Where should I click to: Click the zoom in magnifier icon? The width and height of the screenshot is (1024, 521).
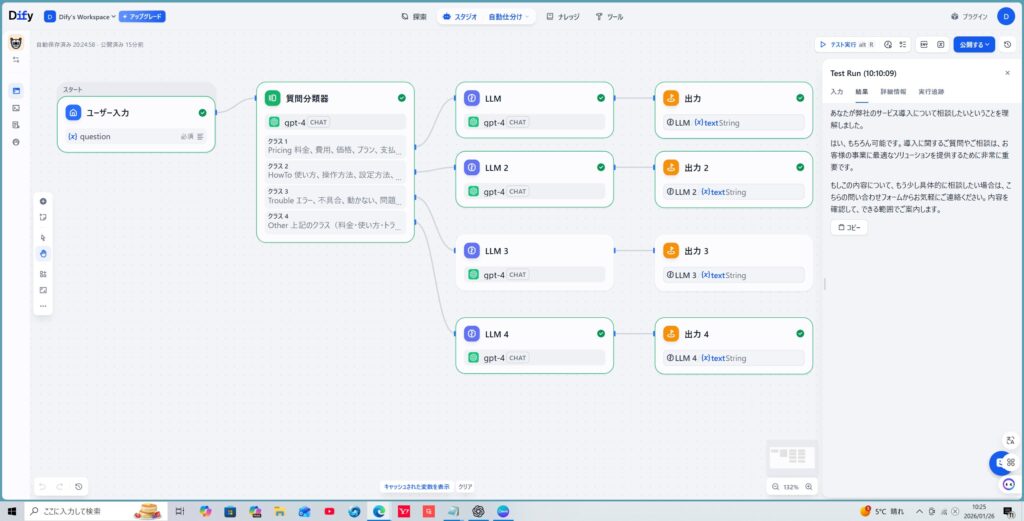click(x=809, y=487)
